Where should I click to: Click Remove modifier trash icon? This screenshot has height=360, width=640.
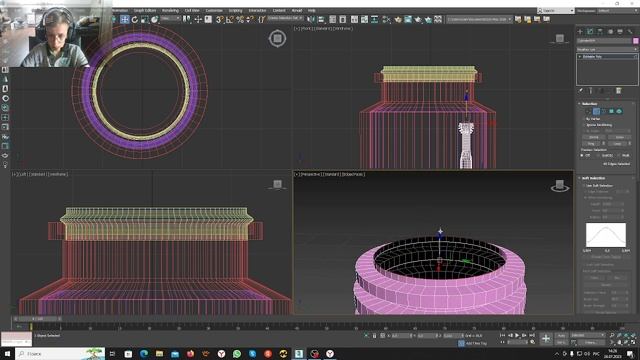point(619,91)
